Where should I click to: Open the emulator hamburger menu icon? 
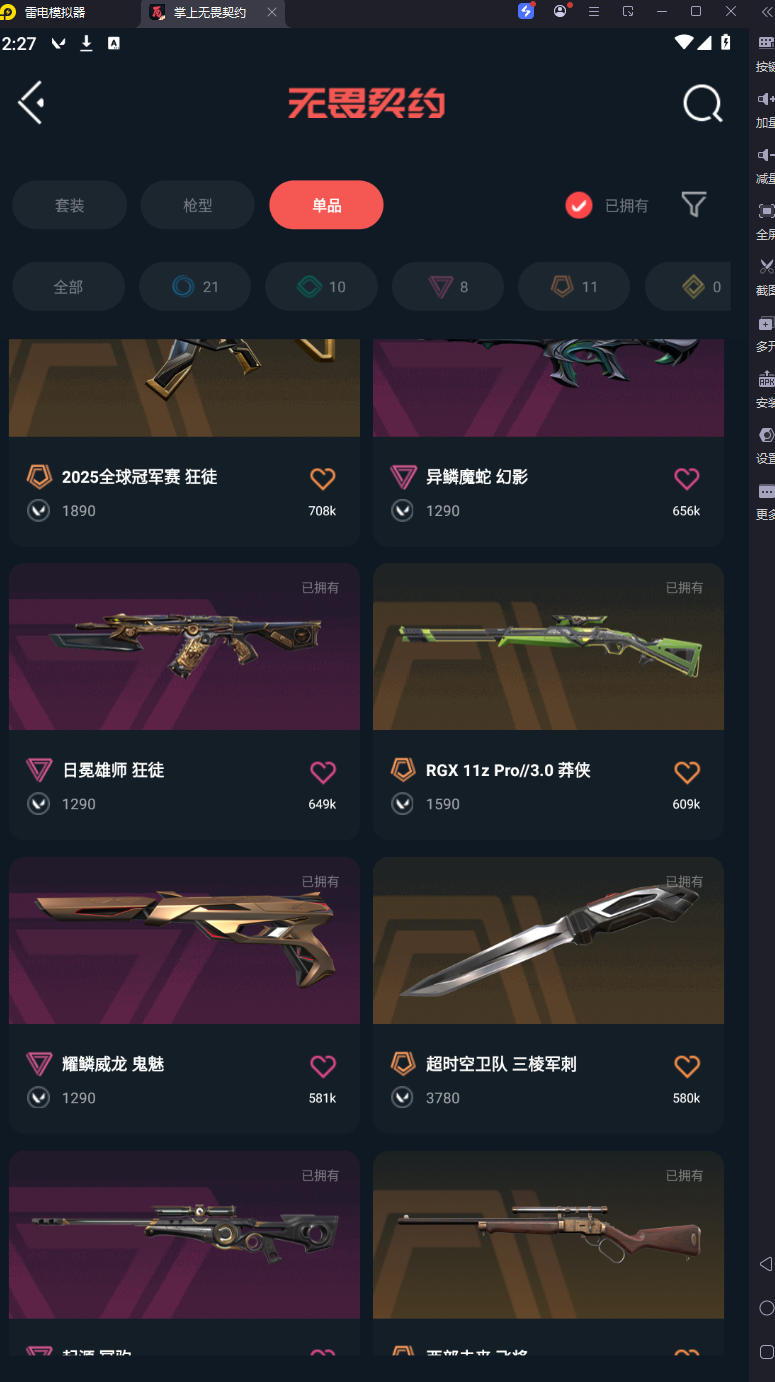point(594,11)
